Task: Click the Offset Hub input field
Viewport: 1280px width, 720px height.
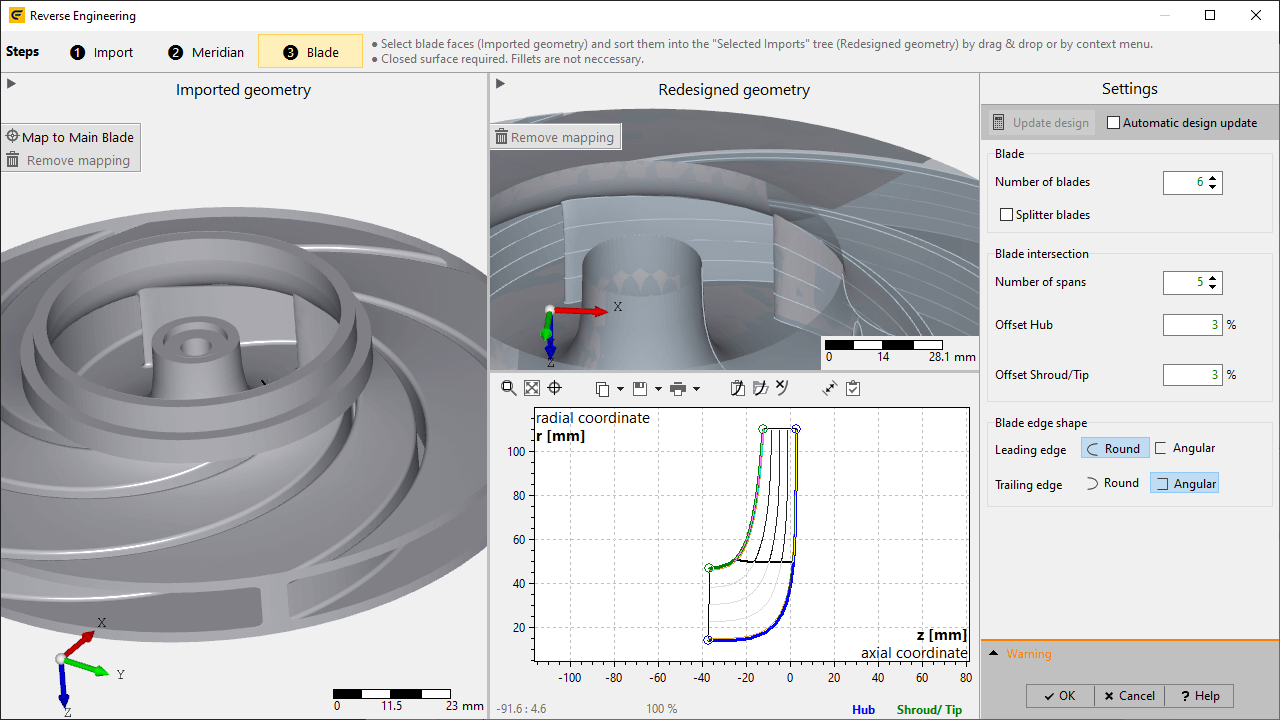Action: pos(1192,325)
